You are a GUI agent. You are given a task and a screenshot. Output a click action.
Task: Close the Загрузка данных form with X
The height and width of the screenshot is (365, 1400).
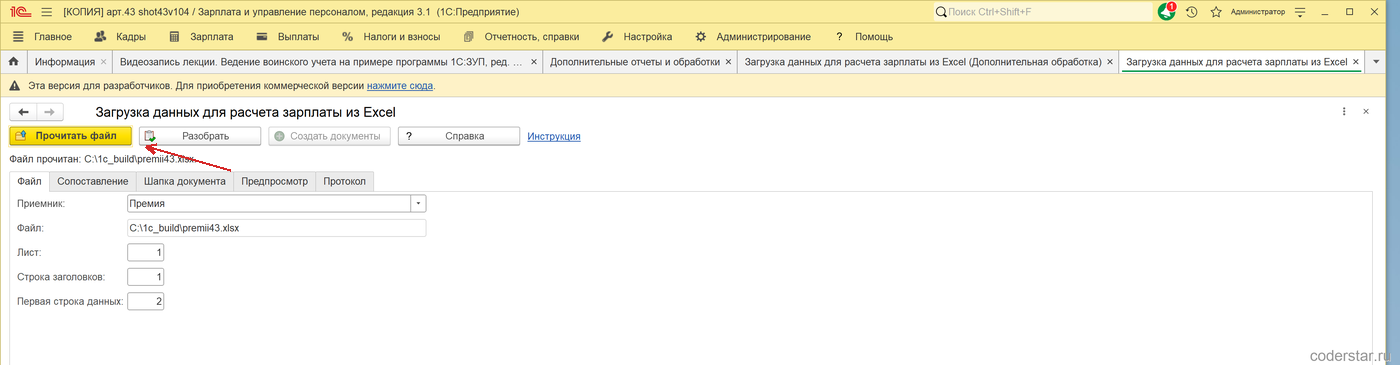(x=1367, y=113)
